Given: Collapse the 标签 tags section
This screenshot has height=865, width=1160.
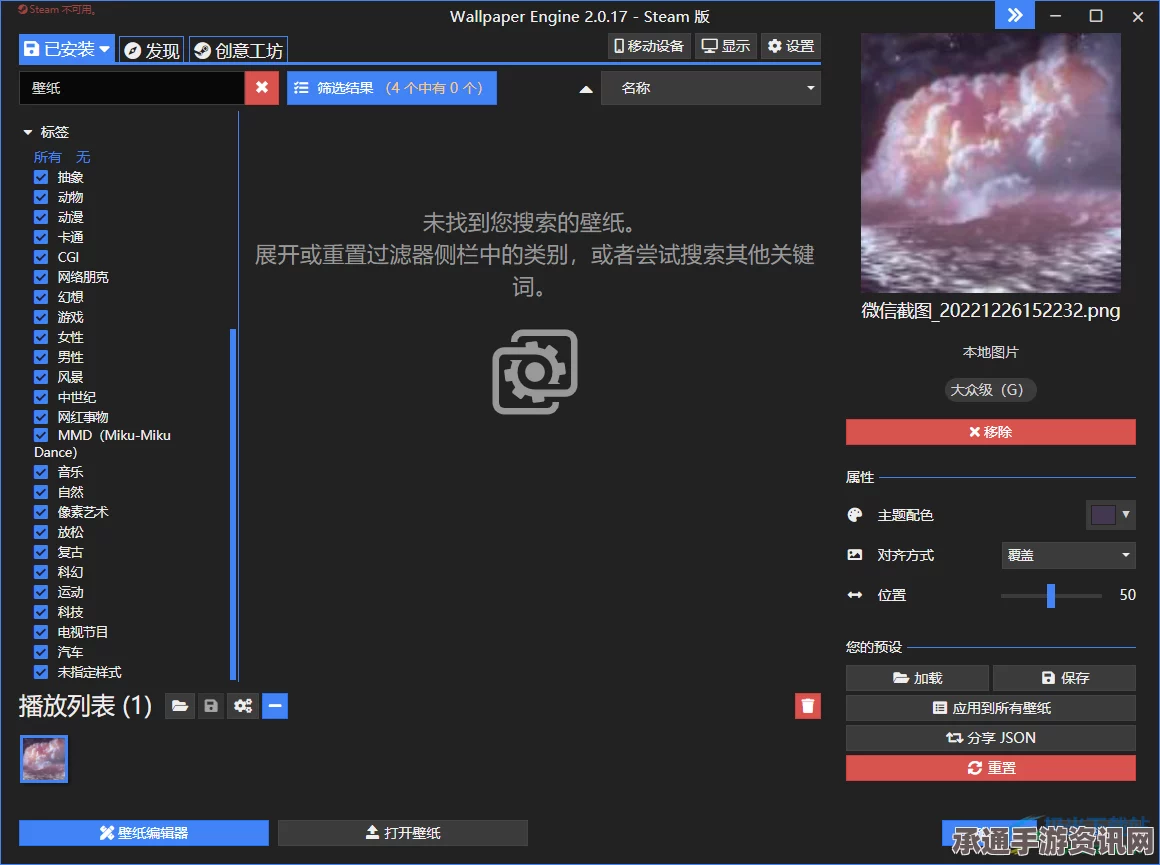Looking at the screenshot, I should click(28, 132).
